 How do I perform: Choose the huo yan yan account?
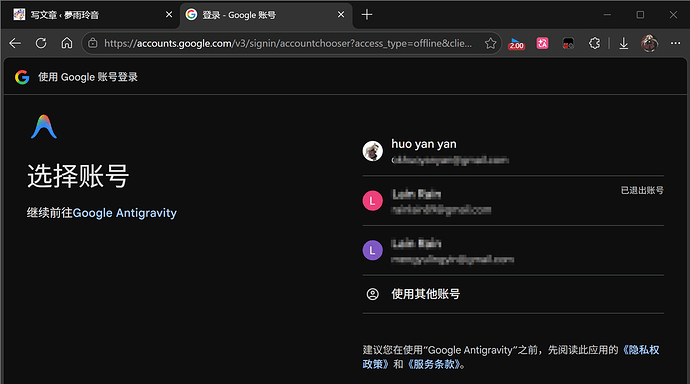tap(513, 151)
